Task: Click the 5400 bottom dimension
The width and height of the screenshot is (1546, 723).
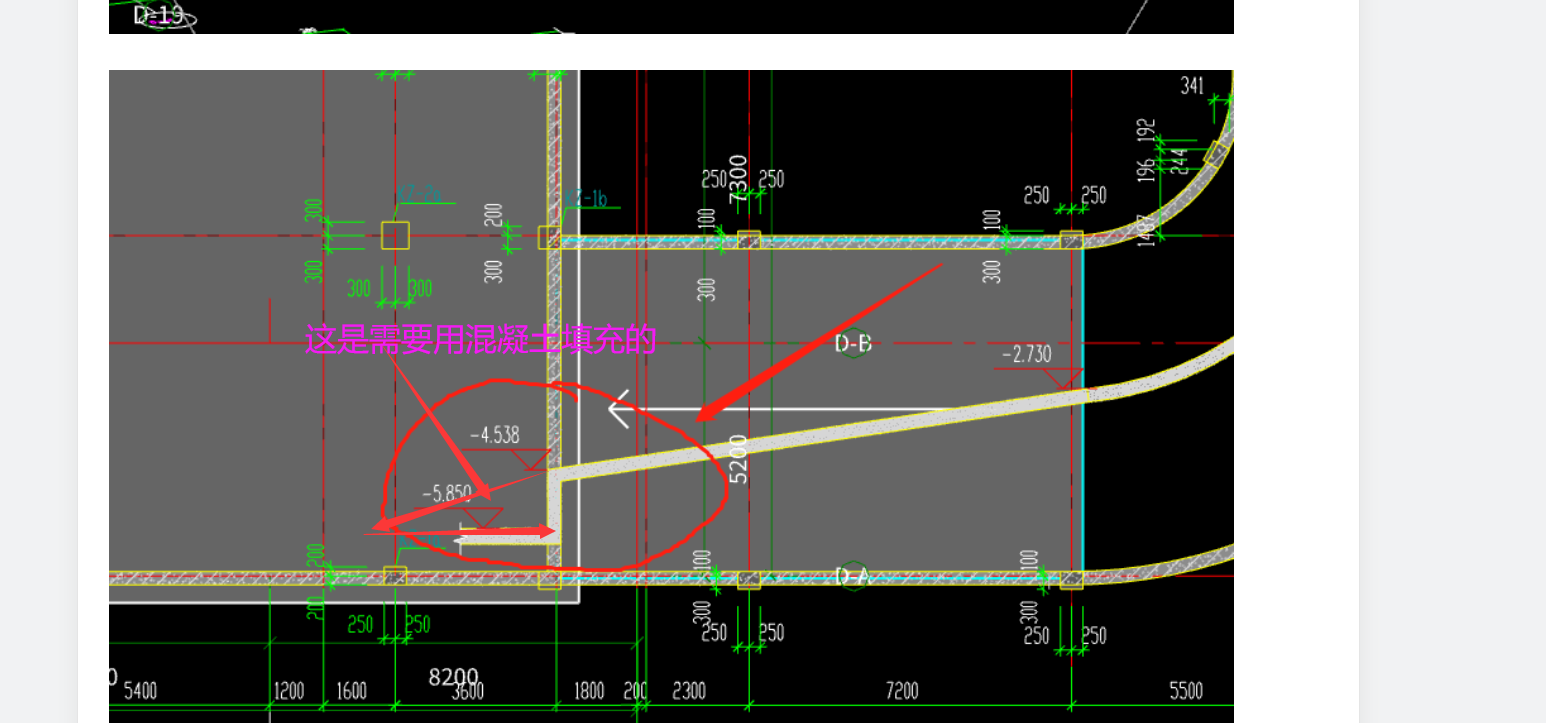Action: 140,691
